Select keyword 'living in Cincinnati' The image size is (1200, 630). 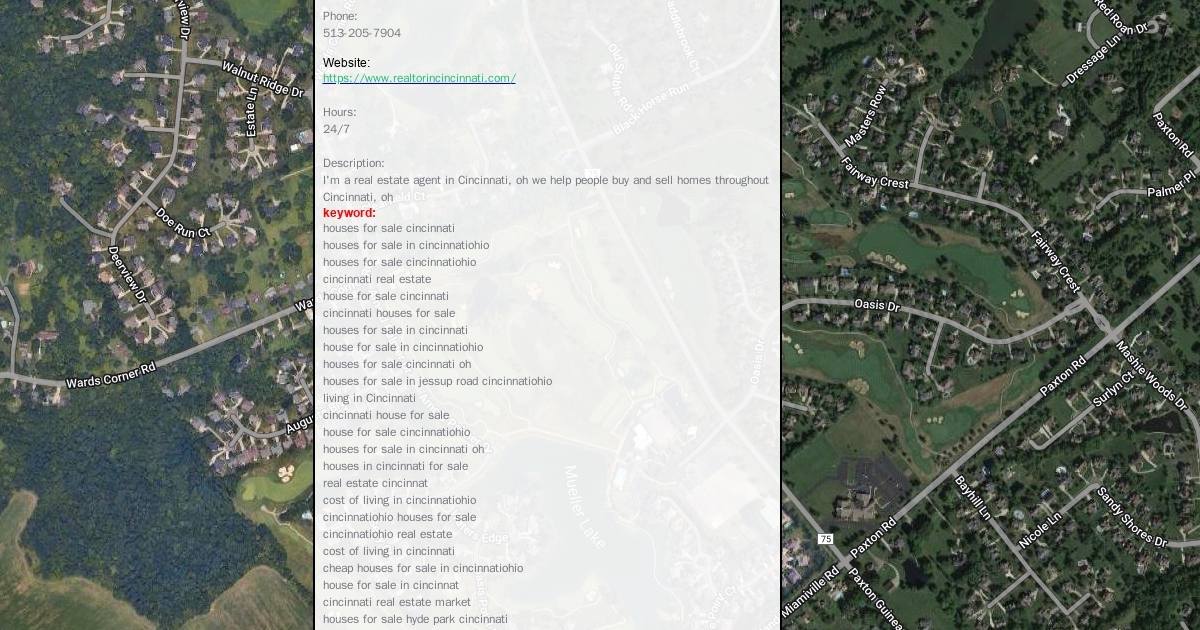click(x=369, y=398)
